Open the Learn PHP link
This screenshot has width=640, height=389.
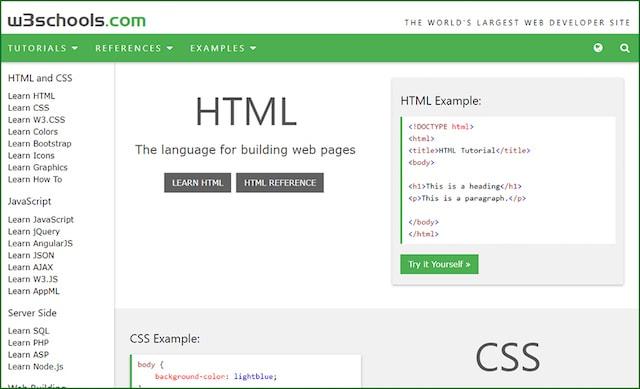tap(29, 342)
